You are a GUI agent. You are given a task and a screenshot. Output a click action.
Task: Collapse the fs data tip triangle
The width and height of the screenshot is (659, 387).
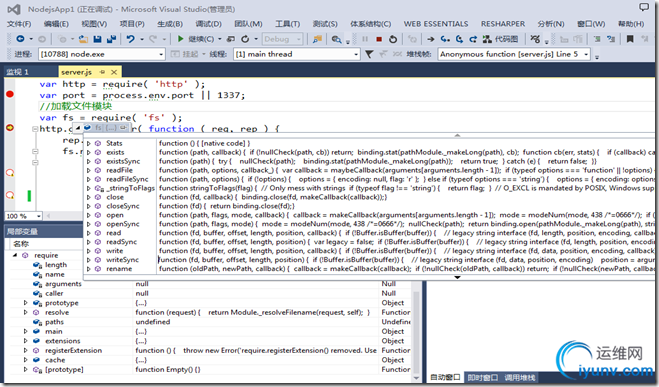[78, 127]
